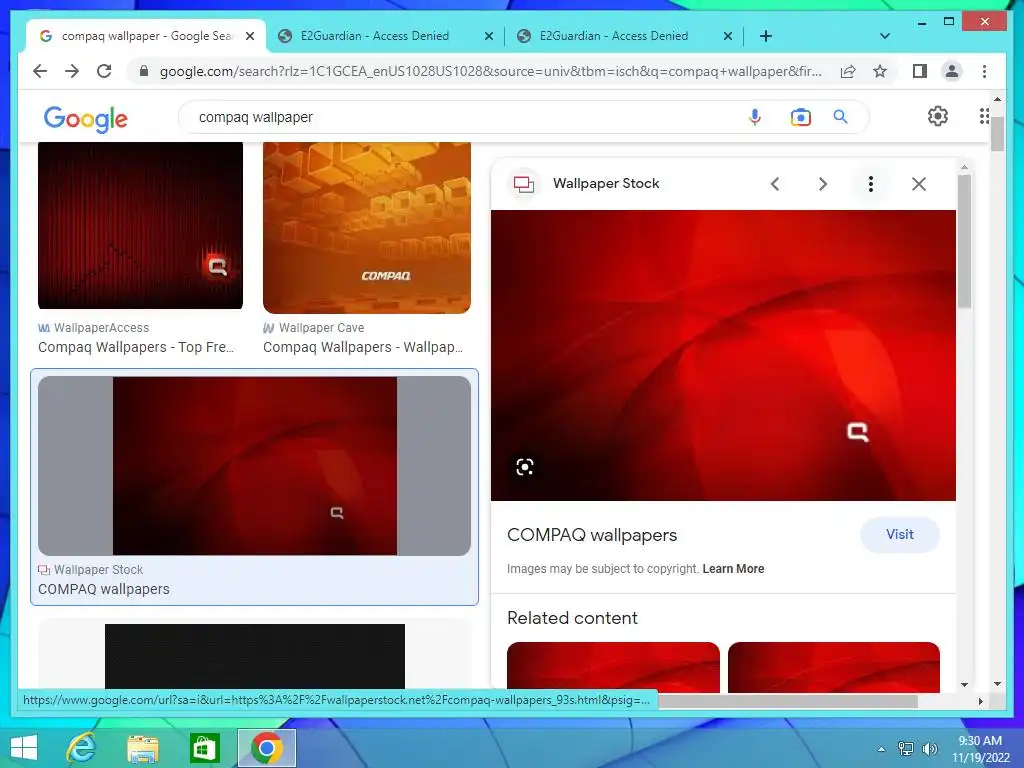Open second related content thumbnail
The image size is (1024, 768).
[834, 667]
